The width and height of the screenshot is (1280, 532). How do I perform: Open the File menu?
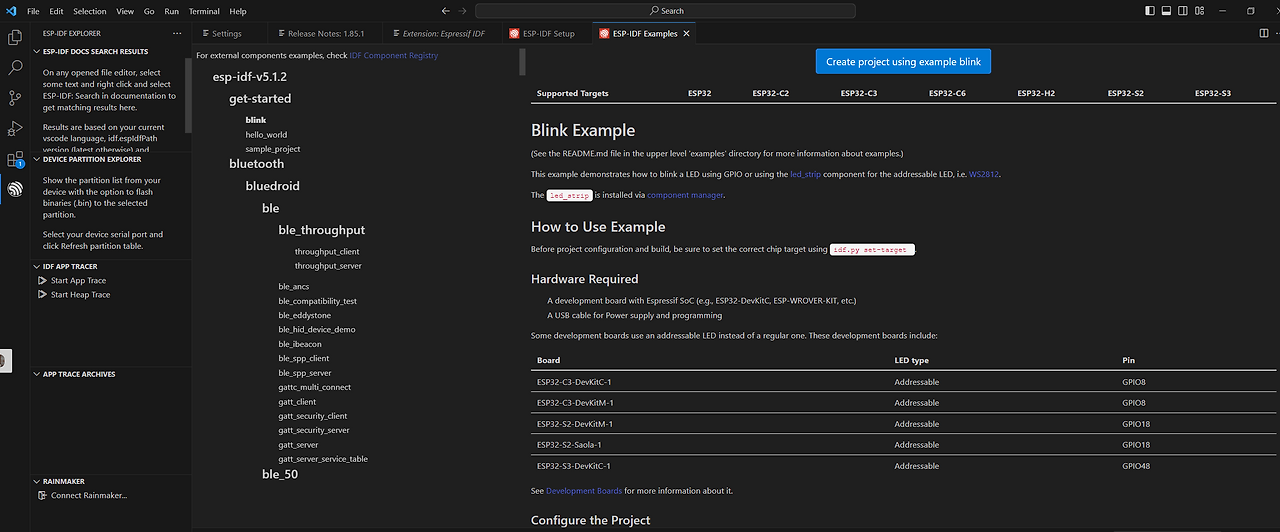34,11
